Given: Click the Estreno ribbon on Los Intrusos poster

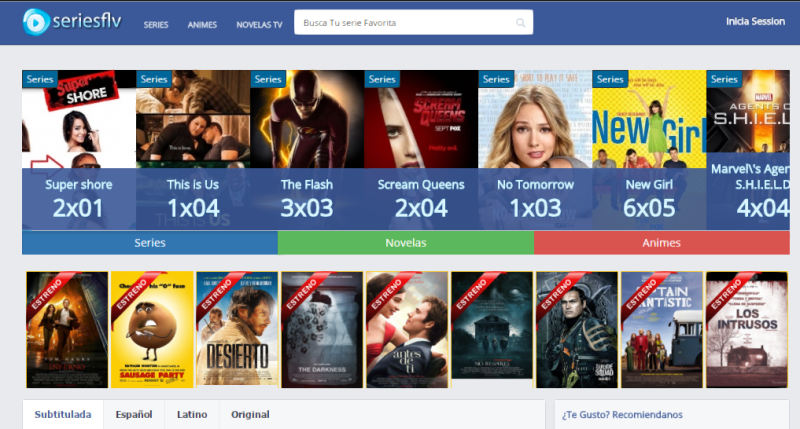Looking at the screenshot, I should point(727,294).
